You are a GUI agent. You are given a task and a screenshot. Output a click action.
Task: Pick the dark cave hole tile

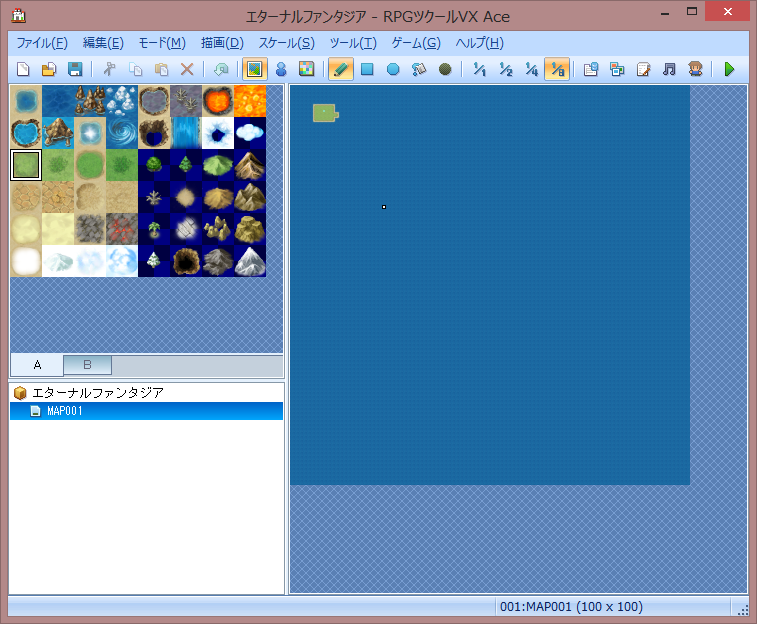(186, 261)
